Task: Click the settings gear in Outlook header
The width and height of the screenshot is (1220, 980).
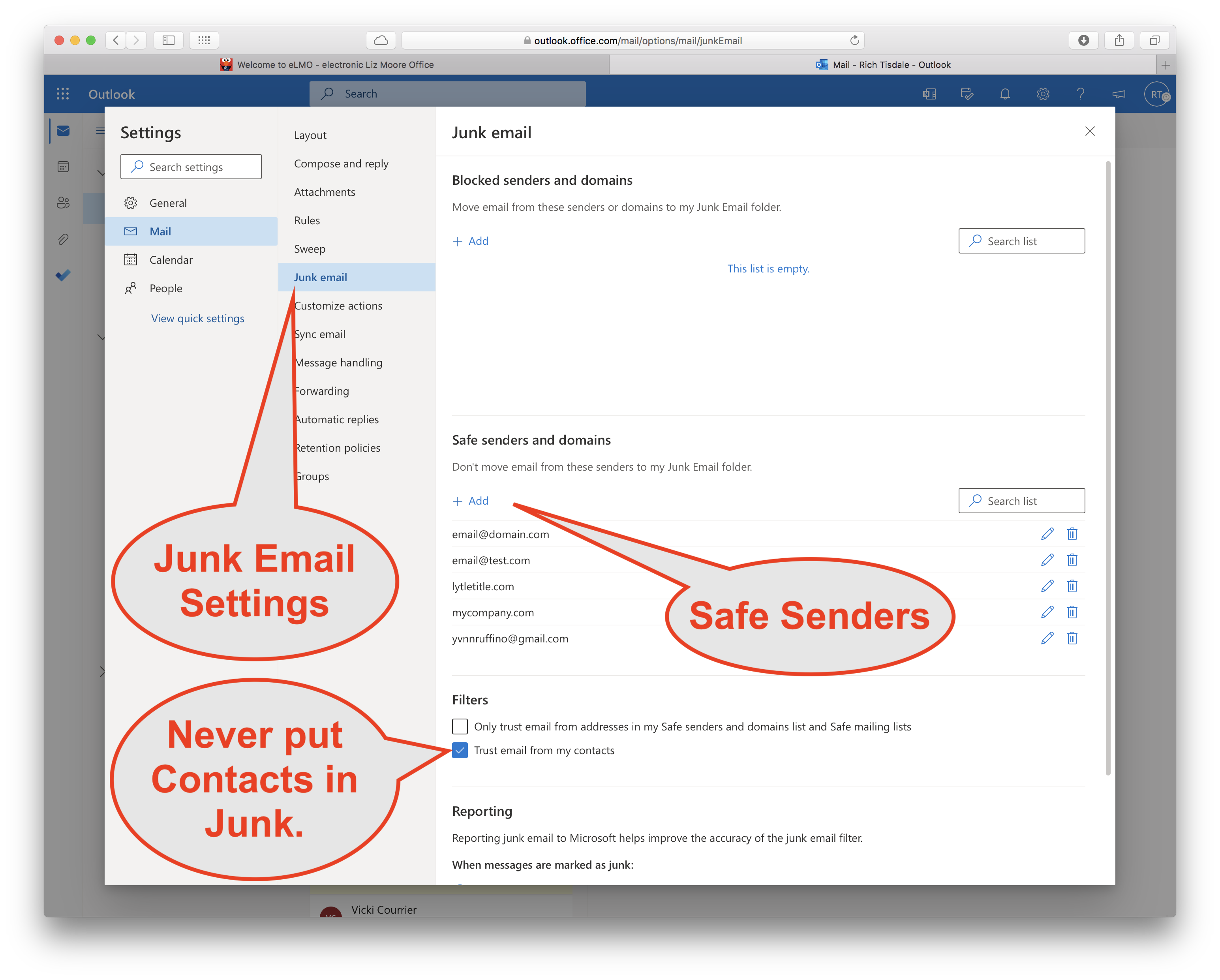Action: [x=1042, y=94]
